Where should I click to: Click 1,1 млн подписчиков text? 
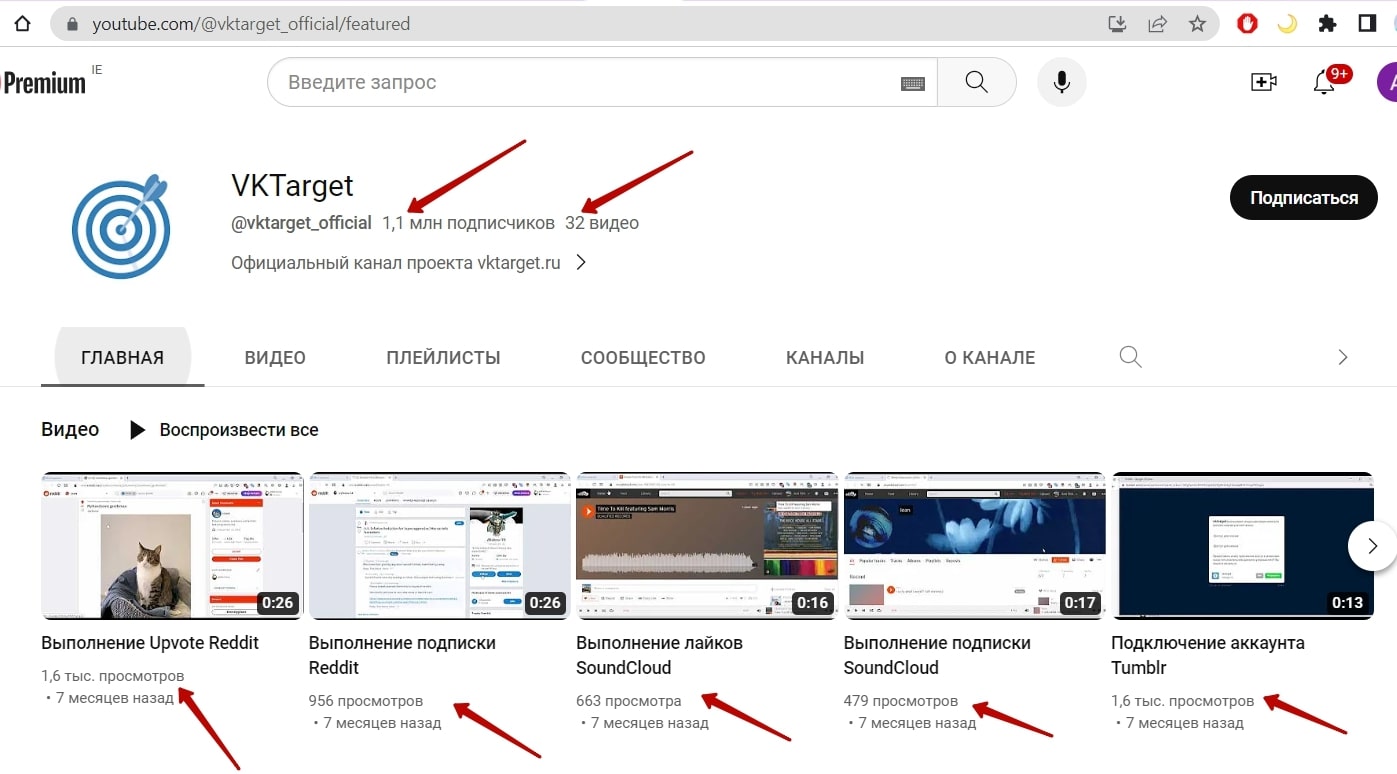468,223
